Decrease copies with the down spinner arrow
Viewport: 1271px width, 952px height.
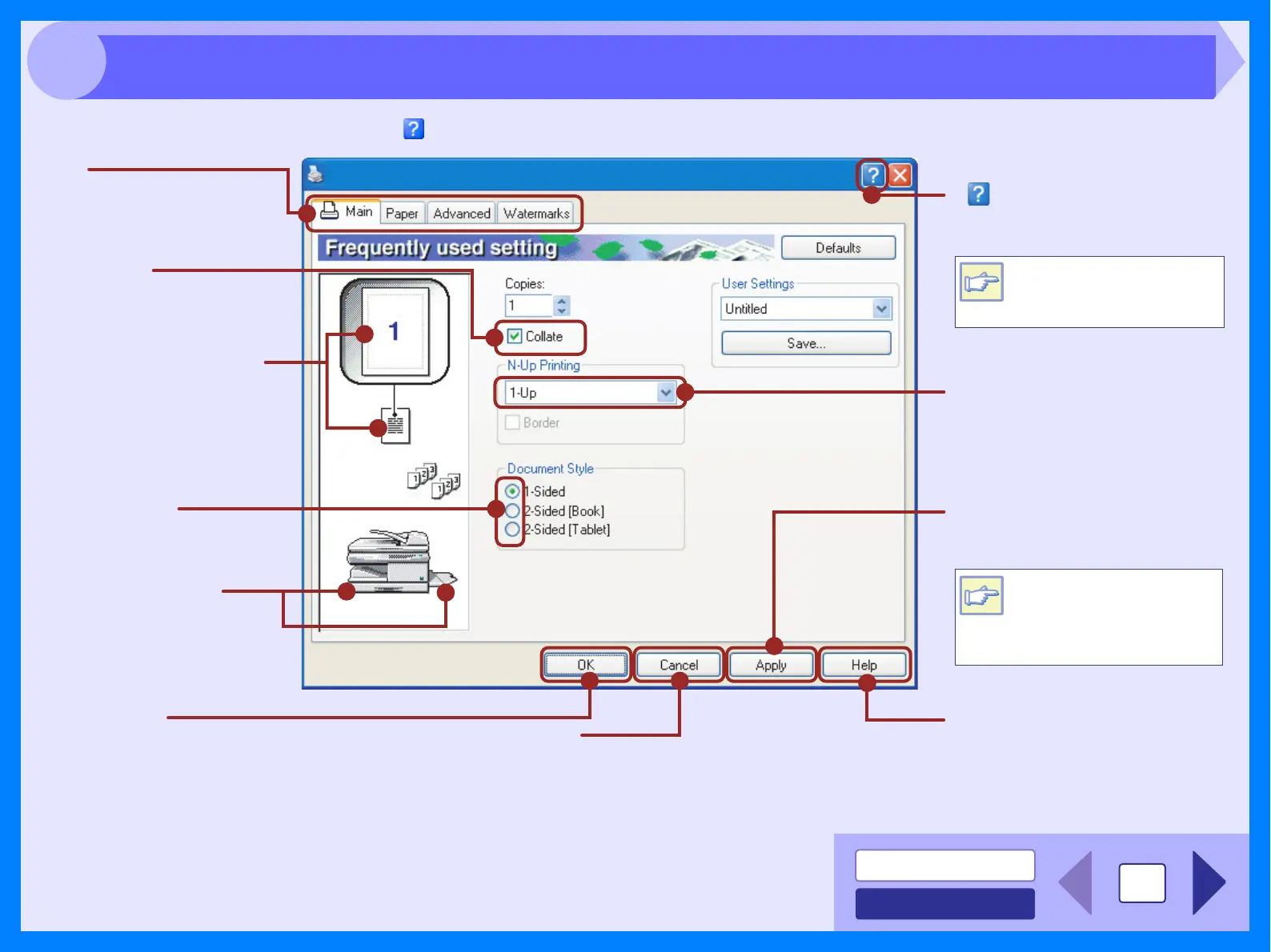562,310
